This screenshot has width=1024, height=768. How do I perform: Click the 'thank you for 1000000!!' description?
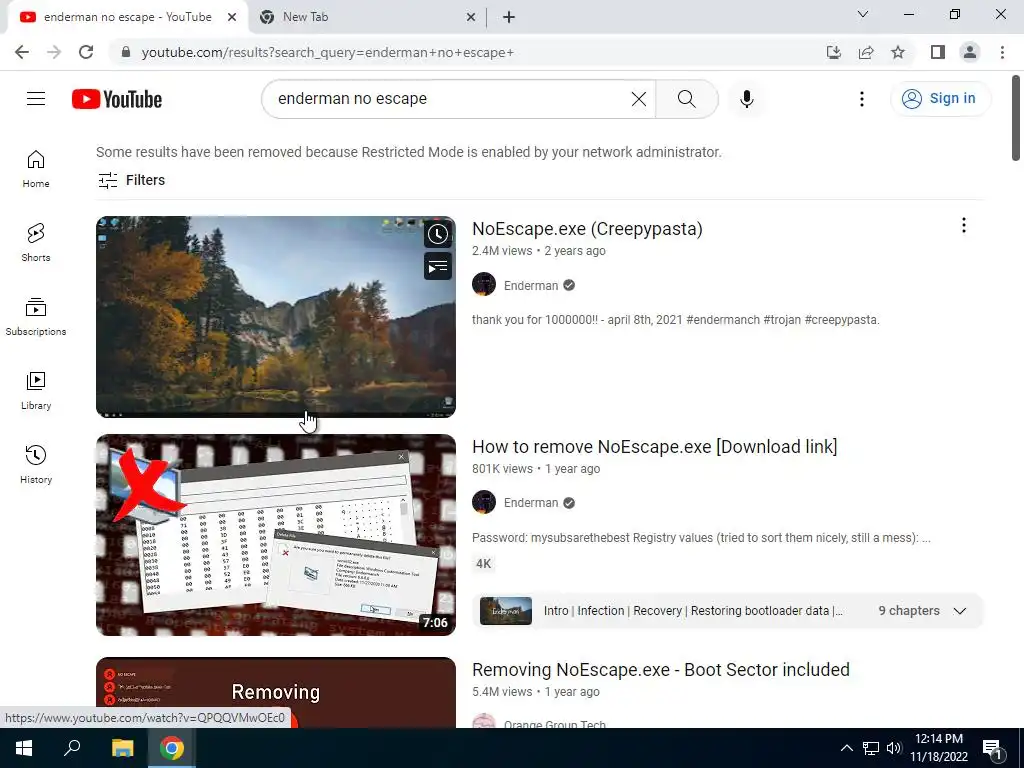(675, 320)
